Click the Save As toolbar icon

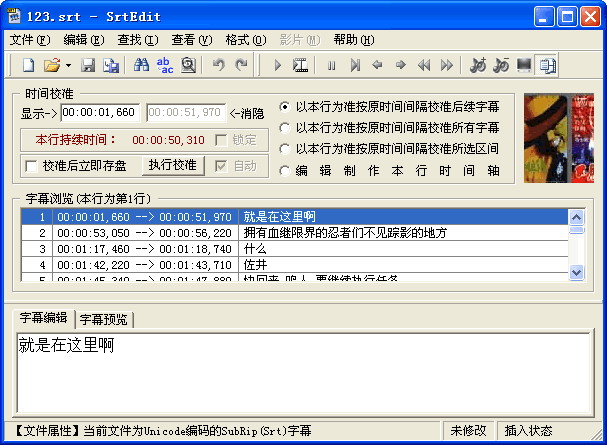point(111,65)
